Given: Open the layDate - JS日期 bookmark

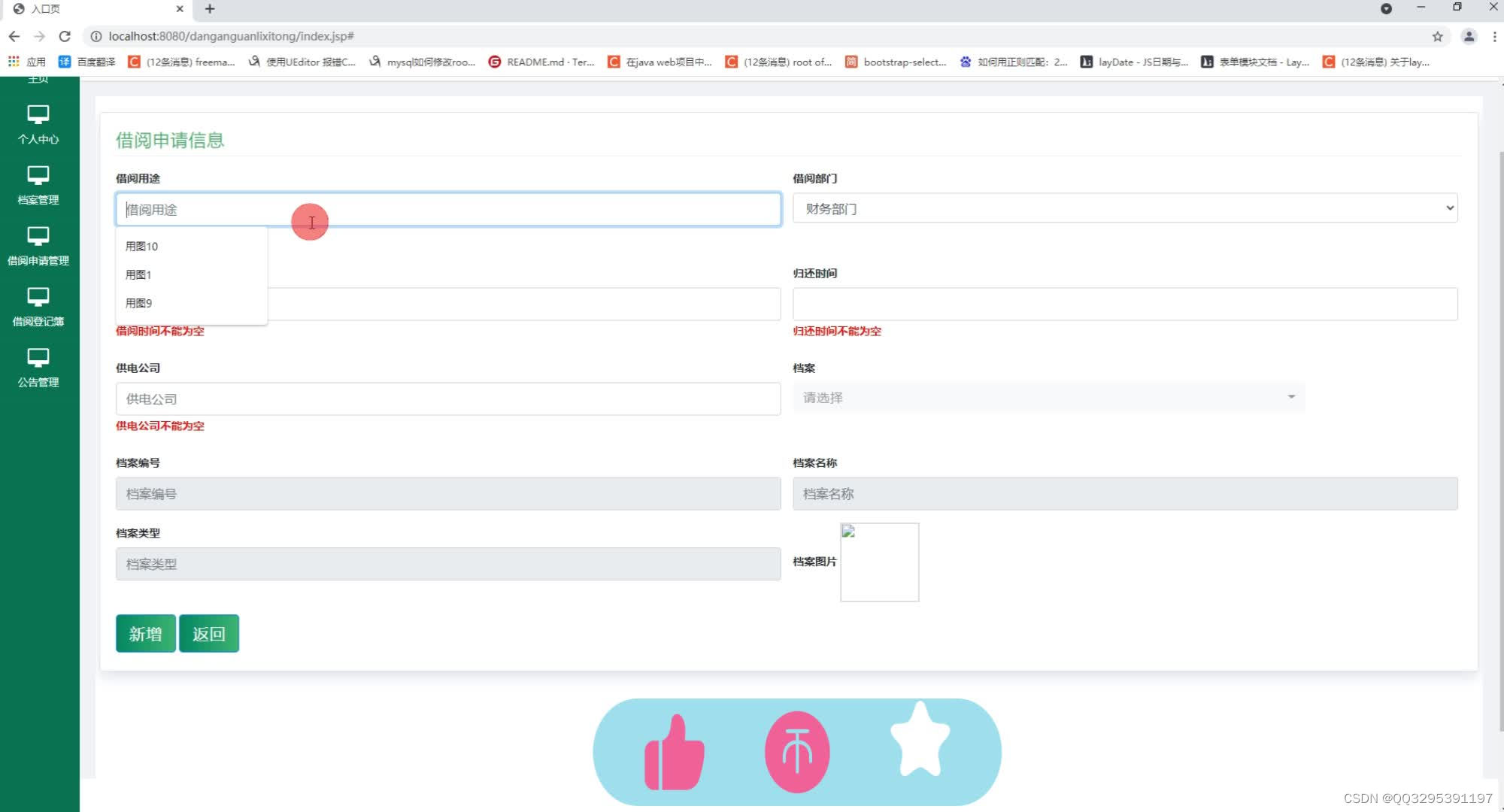Looking at the screenshot, I should [1135, 62].
